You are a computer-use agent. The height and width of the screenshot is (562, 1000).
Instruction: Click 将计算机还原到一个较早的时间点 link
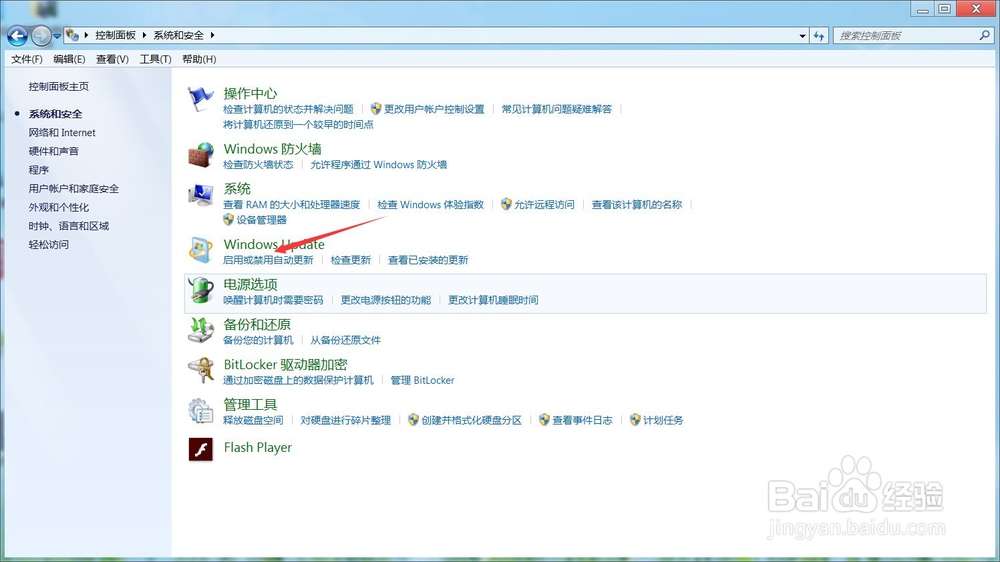pyautogui.click(x=298, y=124)
